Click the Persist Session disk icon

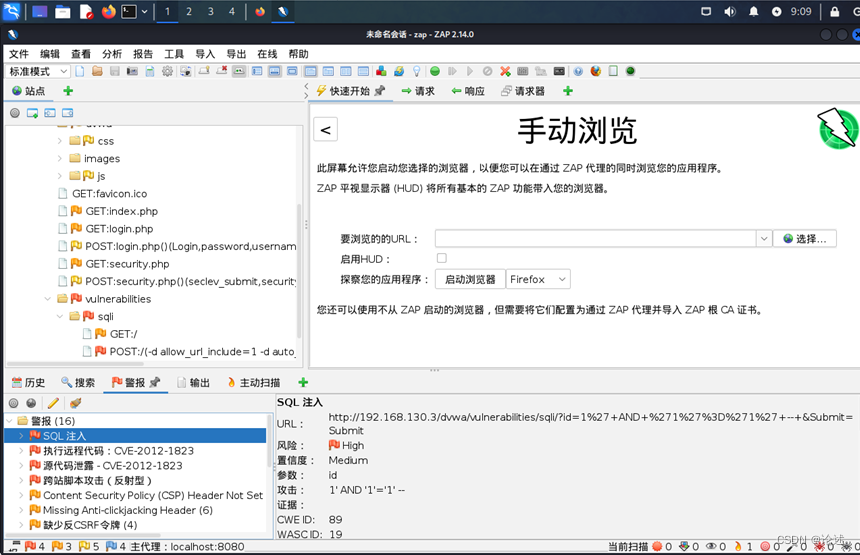point(115,71)
